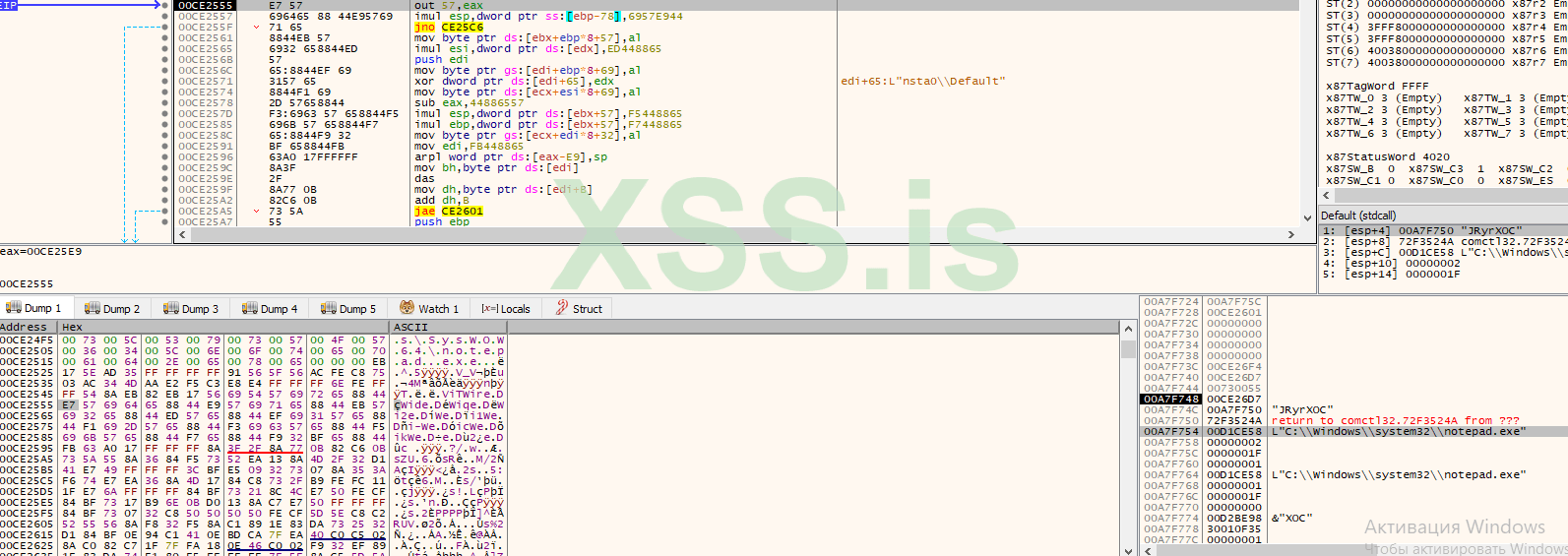Toggle breakpoint dot at address 00CE2591
This screenshot has width=1568, height=556.
(164, 147)
